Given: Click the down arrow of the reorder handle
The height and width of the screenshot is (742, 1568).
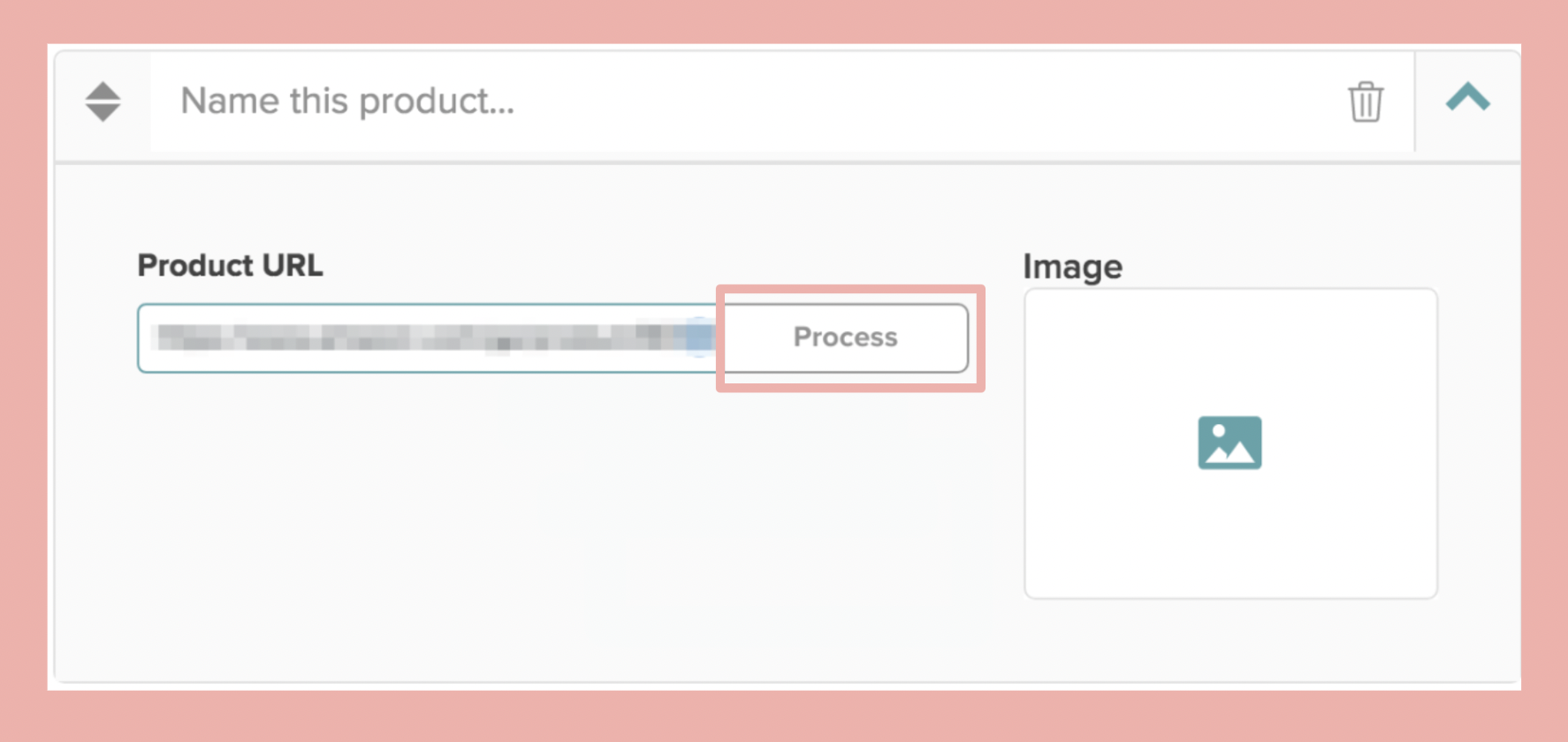Looking at the screenshot, I should coord(103,114).
